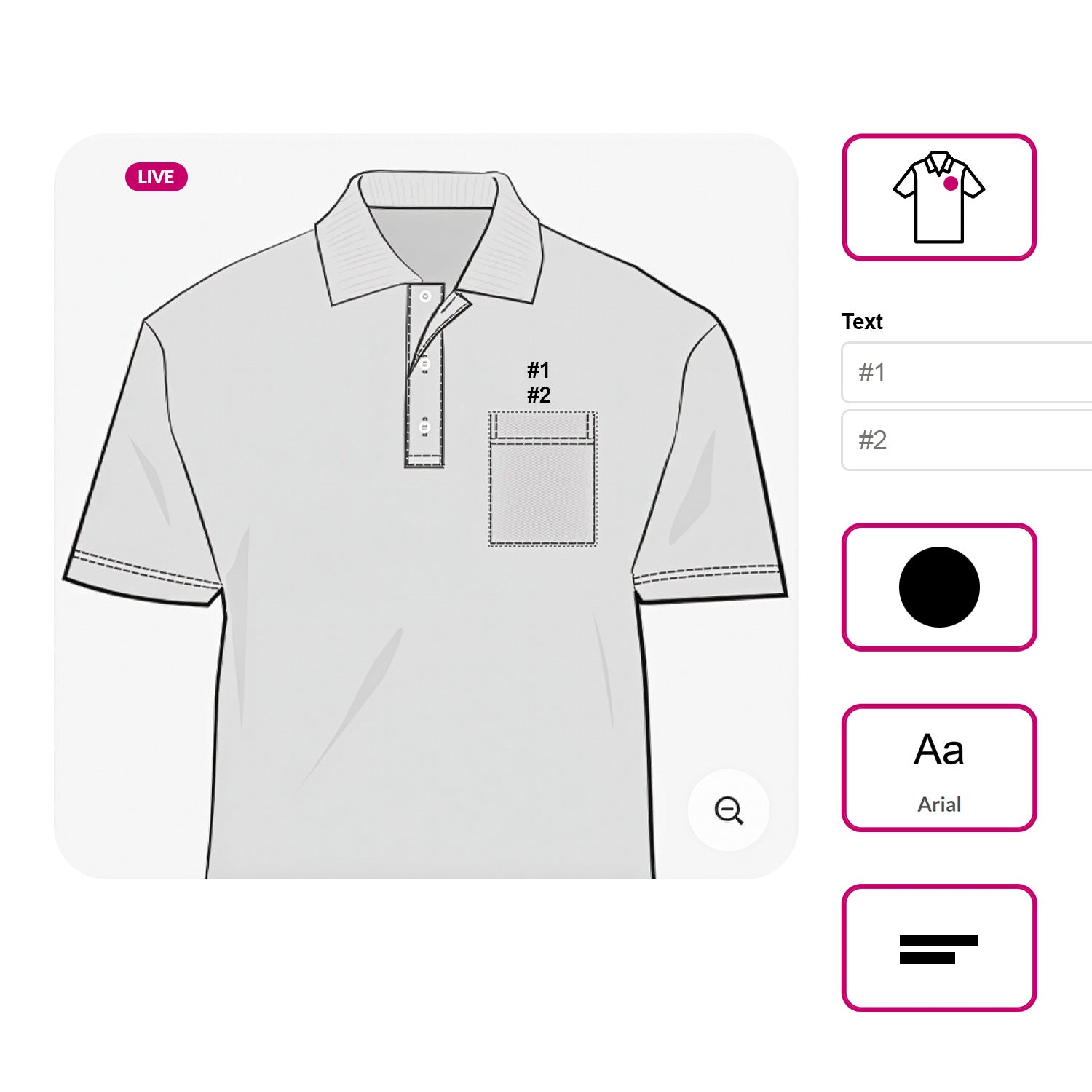Click the chest pocket on the polo

pyautogui.click(x=542, y=478)
